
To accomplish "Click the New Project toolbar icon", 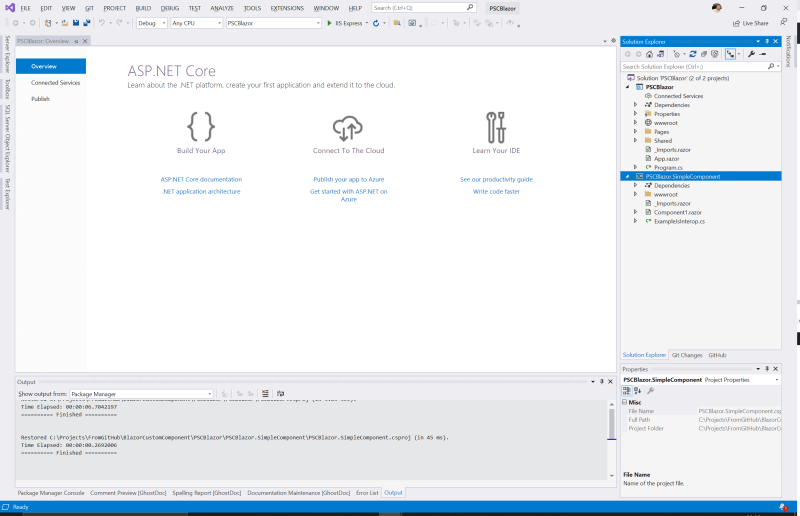I will [48, 23].
